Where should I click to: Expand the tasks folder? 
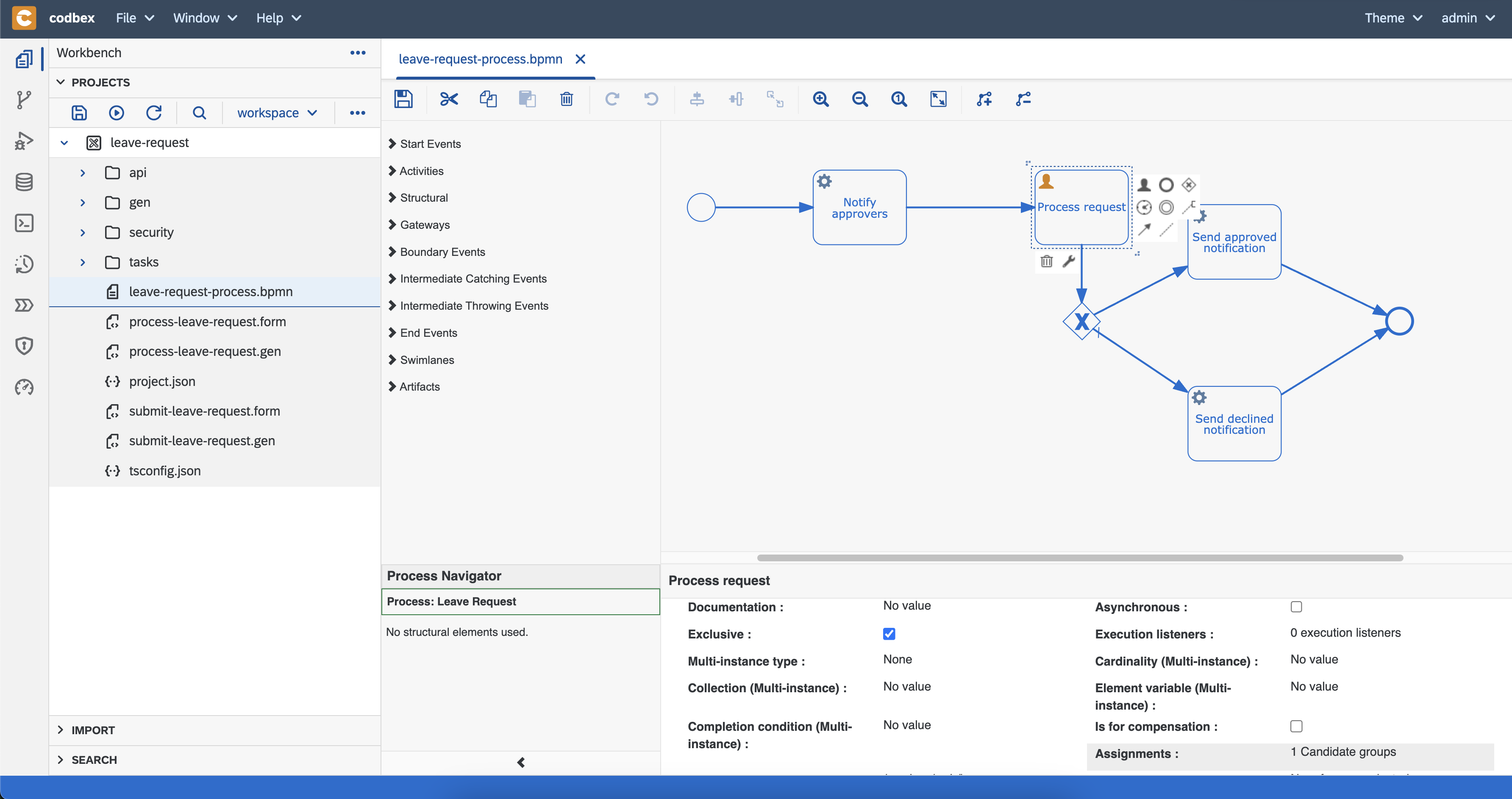[83, 262]
